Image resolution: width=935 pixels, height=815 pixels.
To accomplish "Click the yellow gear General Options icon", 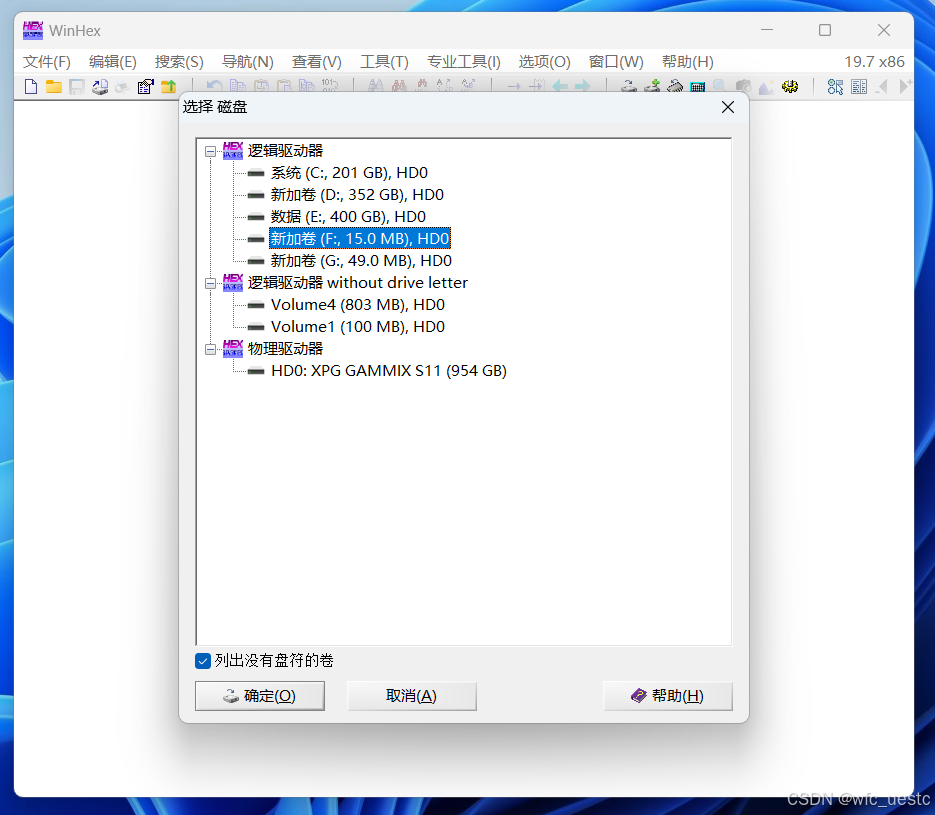I will point(790,86).
